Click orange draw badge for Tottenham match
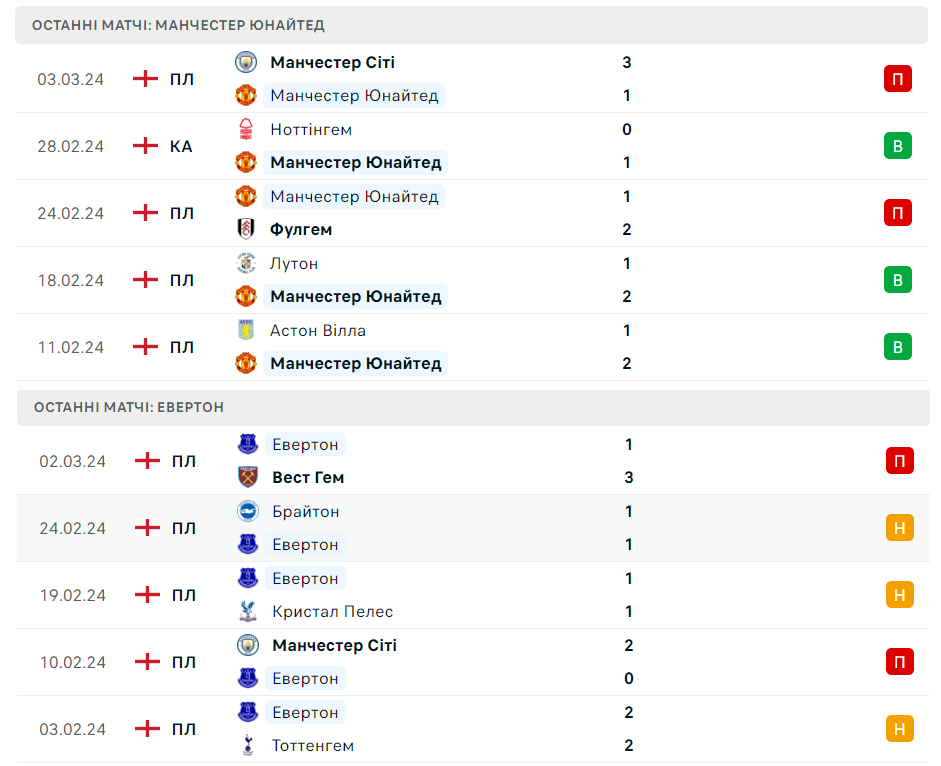This screenshot has width=941, height=766. pos(899,729)
